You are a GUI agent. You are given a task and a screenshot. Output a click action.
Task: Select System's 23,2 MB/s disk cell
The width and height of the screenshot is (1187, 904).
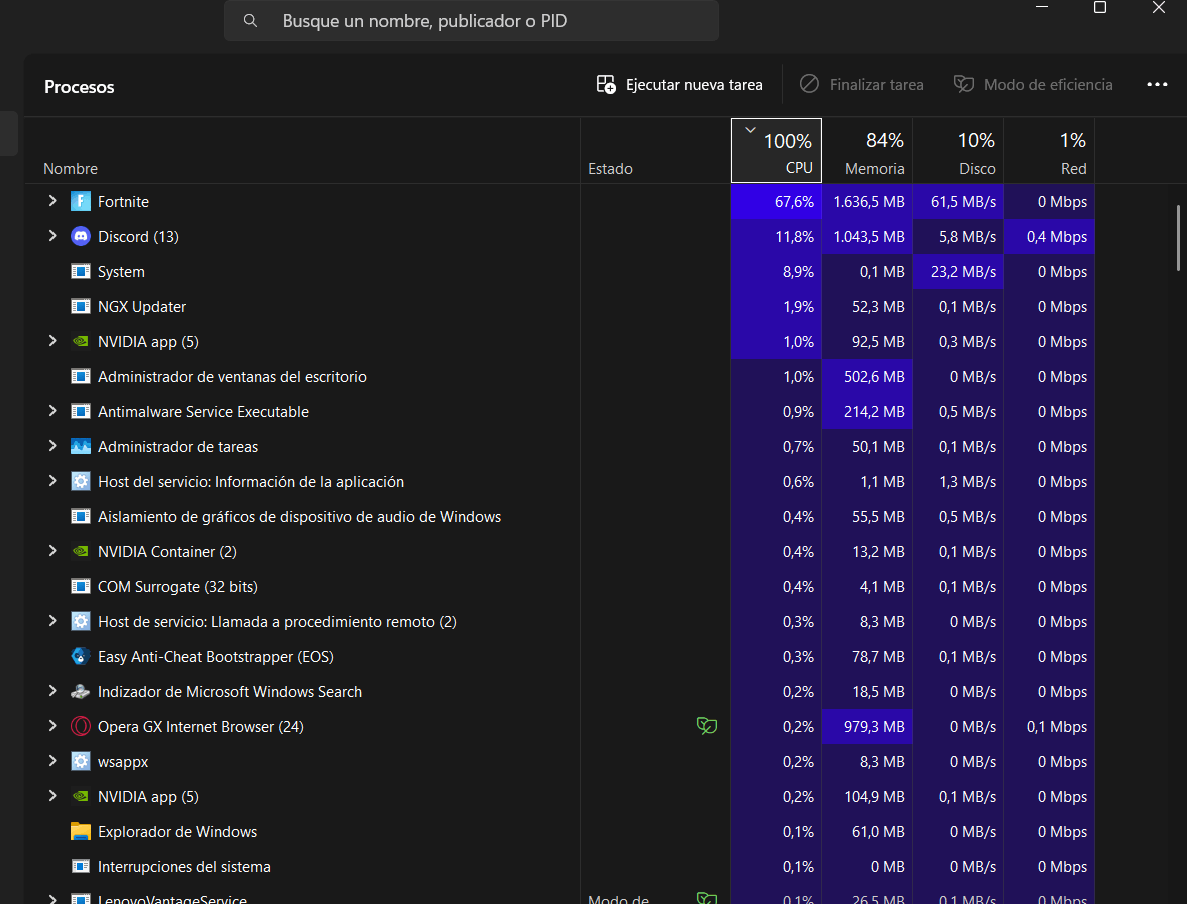958,271
